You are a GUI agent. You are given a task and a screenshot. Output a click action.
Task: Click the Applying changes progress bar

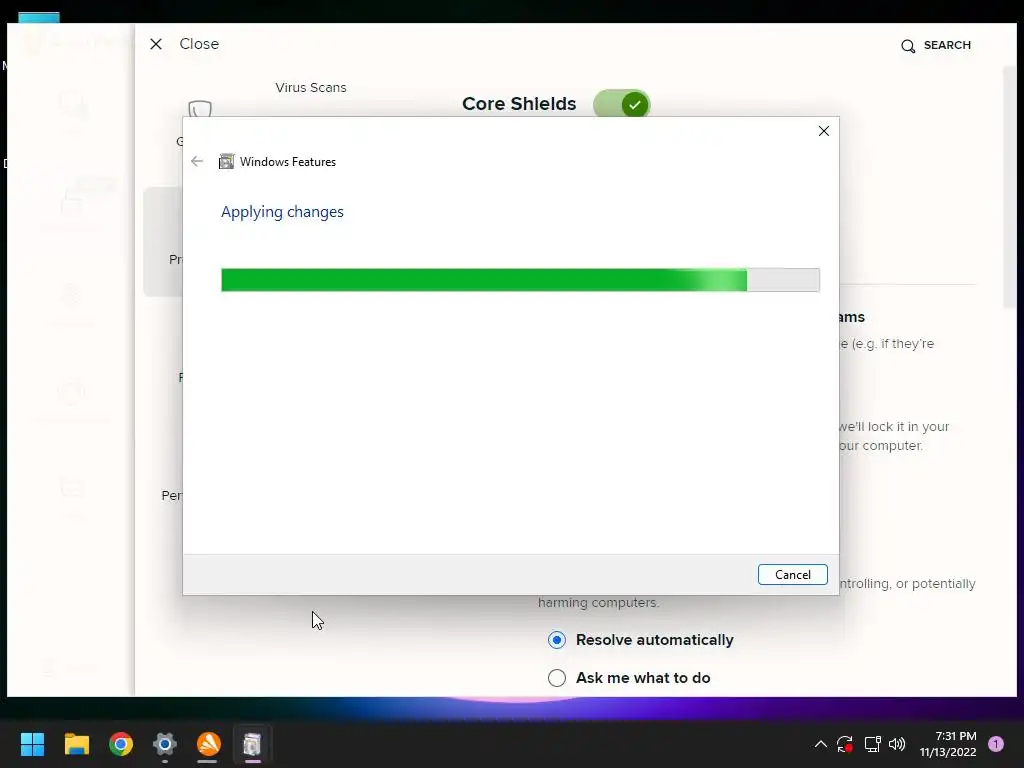point(520,280)
